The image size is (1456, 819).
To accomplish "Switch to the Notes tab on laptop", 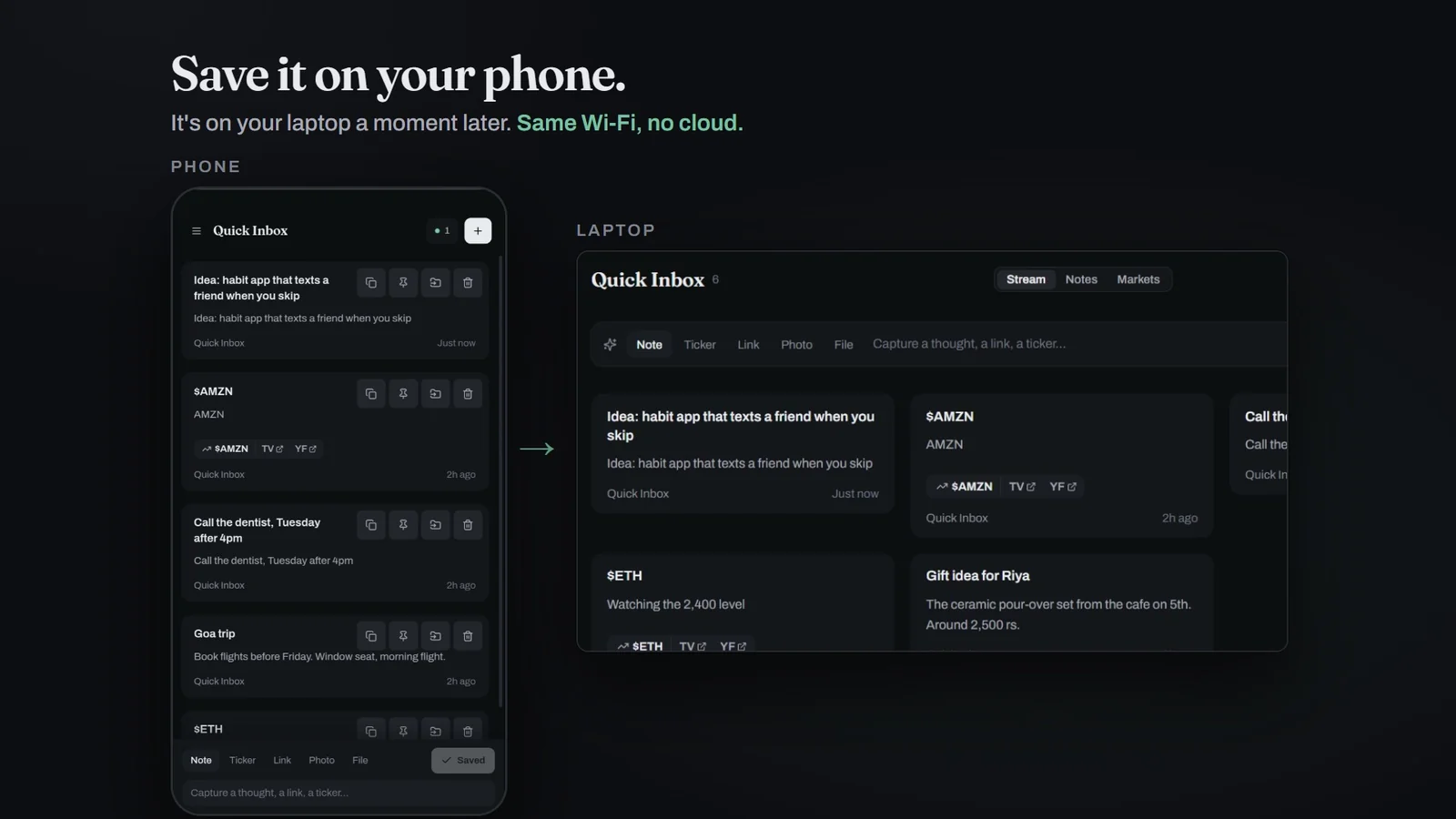I will pyautogui.click(x=1081, y=279).
